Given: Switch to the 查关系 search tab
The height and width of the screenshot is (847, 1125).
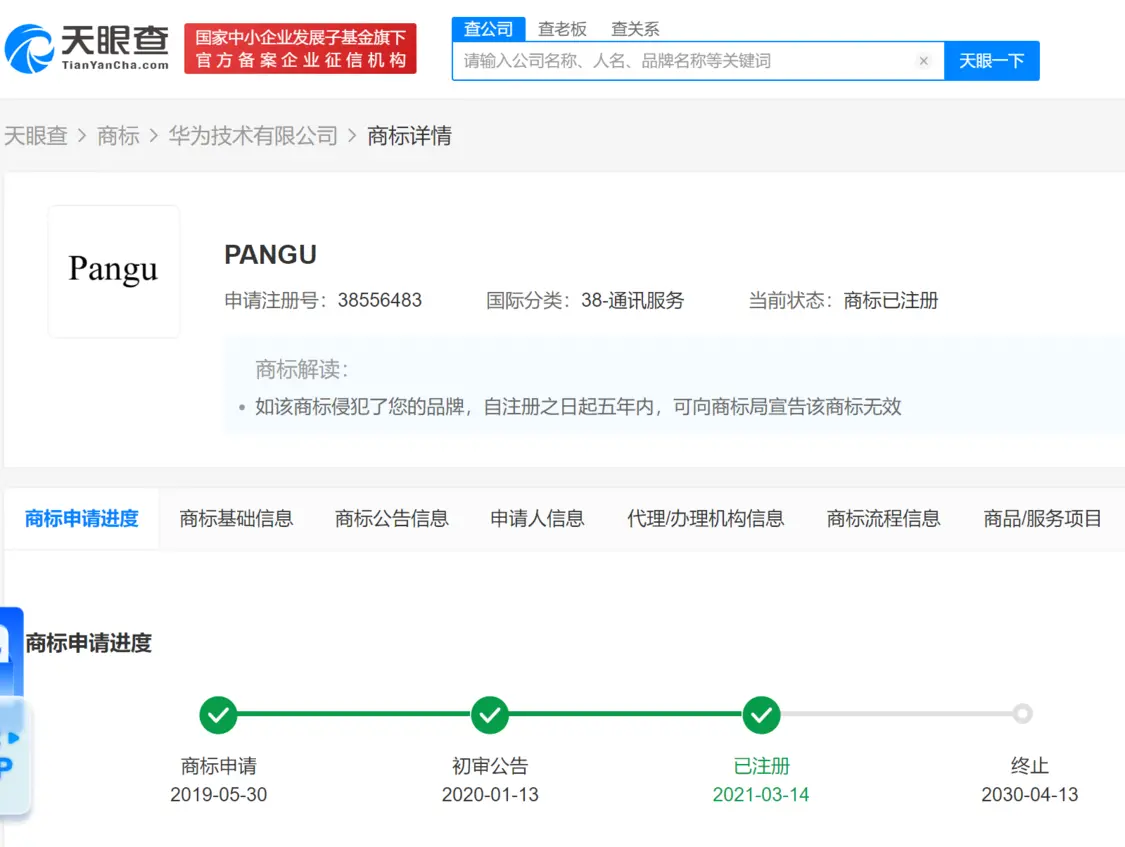Looking at the screenshot, I should click(635, 29).
